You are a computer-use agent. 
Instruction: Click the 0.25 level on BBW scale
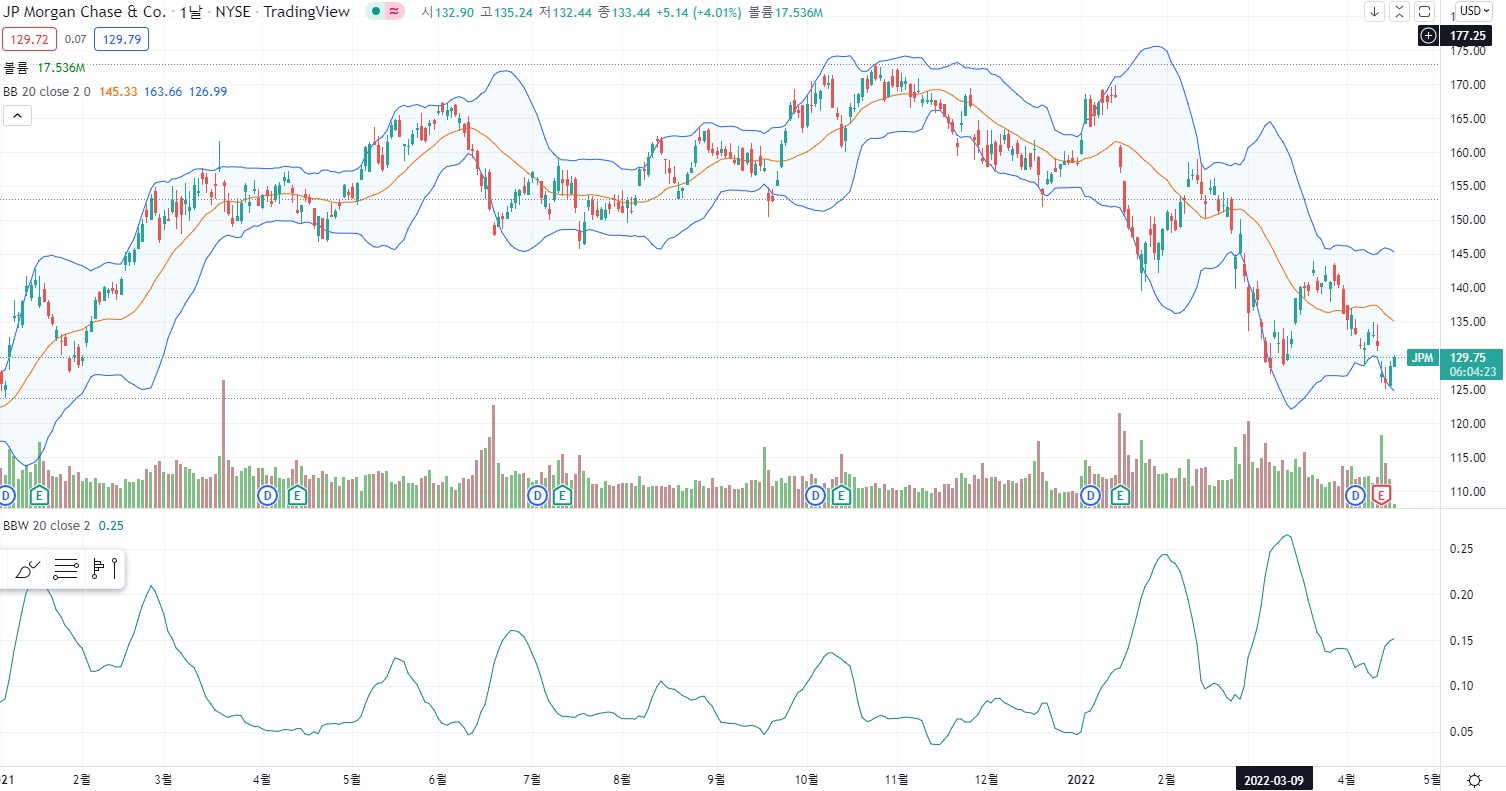coord(1461,549)
